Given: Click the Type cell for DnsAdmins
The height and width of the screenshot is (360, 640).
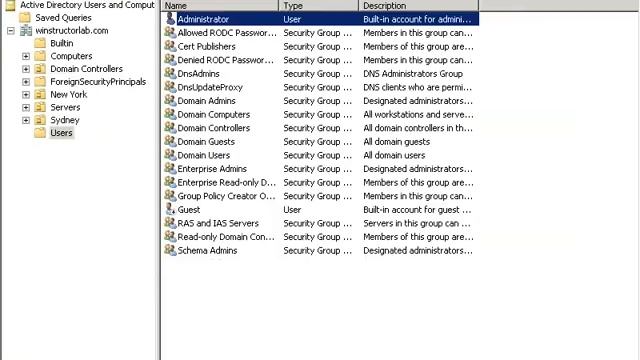Looking at the screenshot, I should coord(318,73).
